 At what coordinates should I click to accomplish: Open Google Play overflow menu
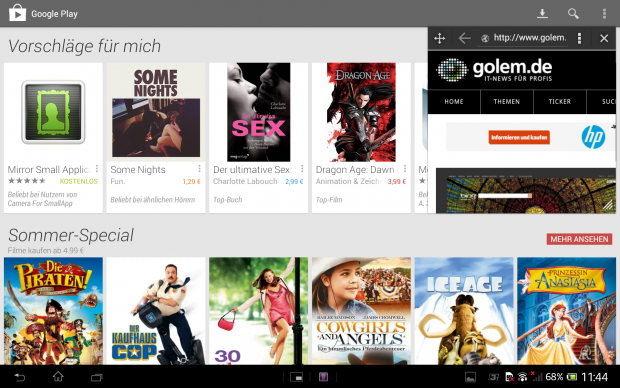pos(604,13)
